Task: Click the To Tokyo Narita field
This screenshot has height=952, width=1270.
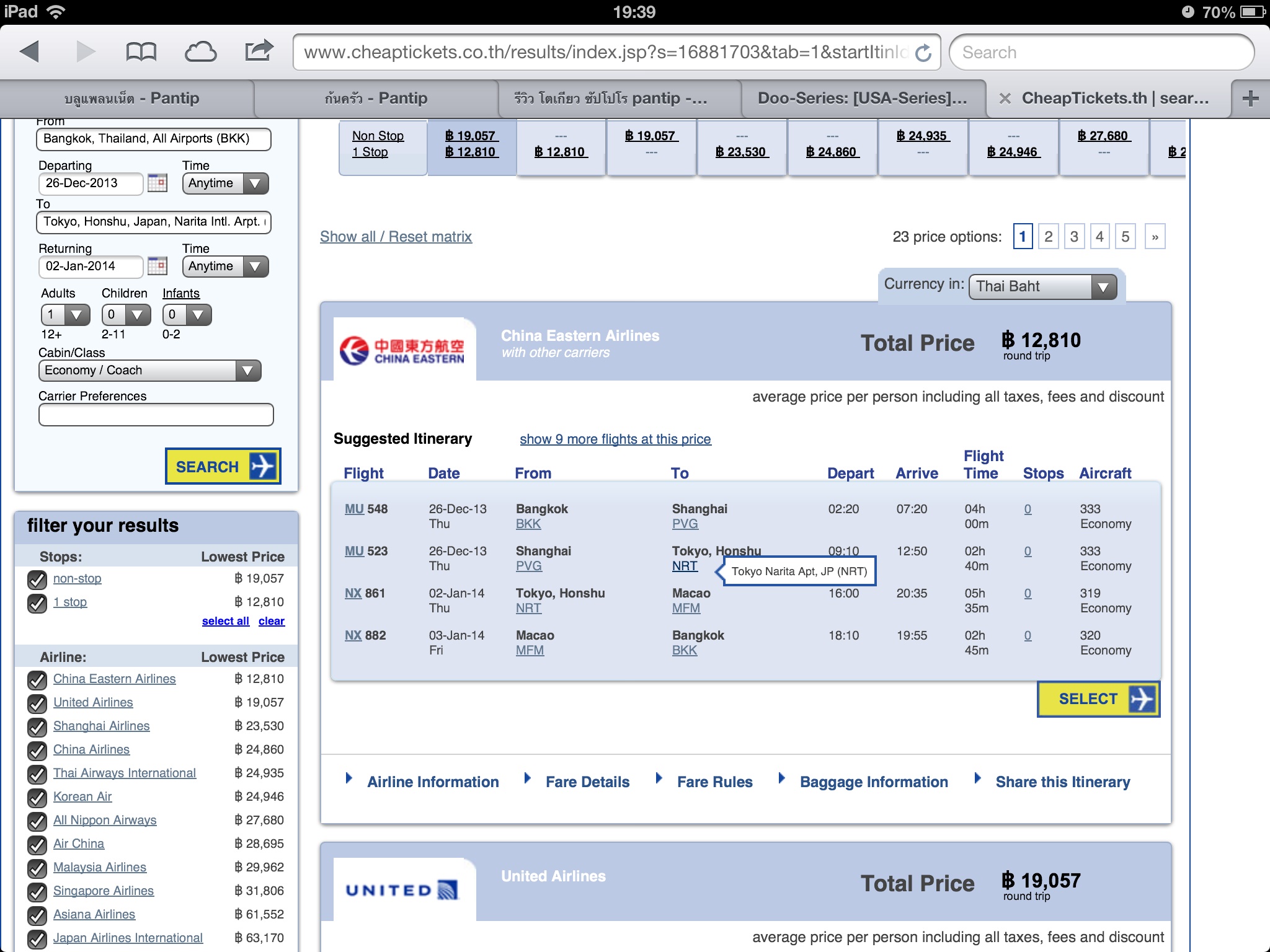Action: 154,222
